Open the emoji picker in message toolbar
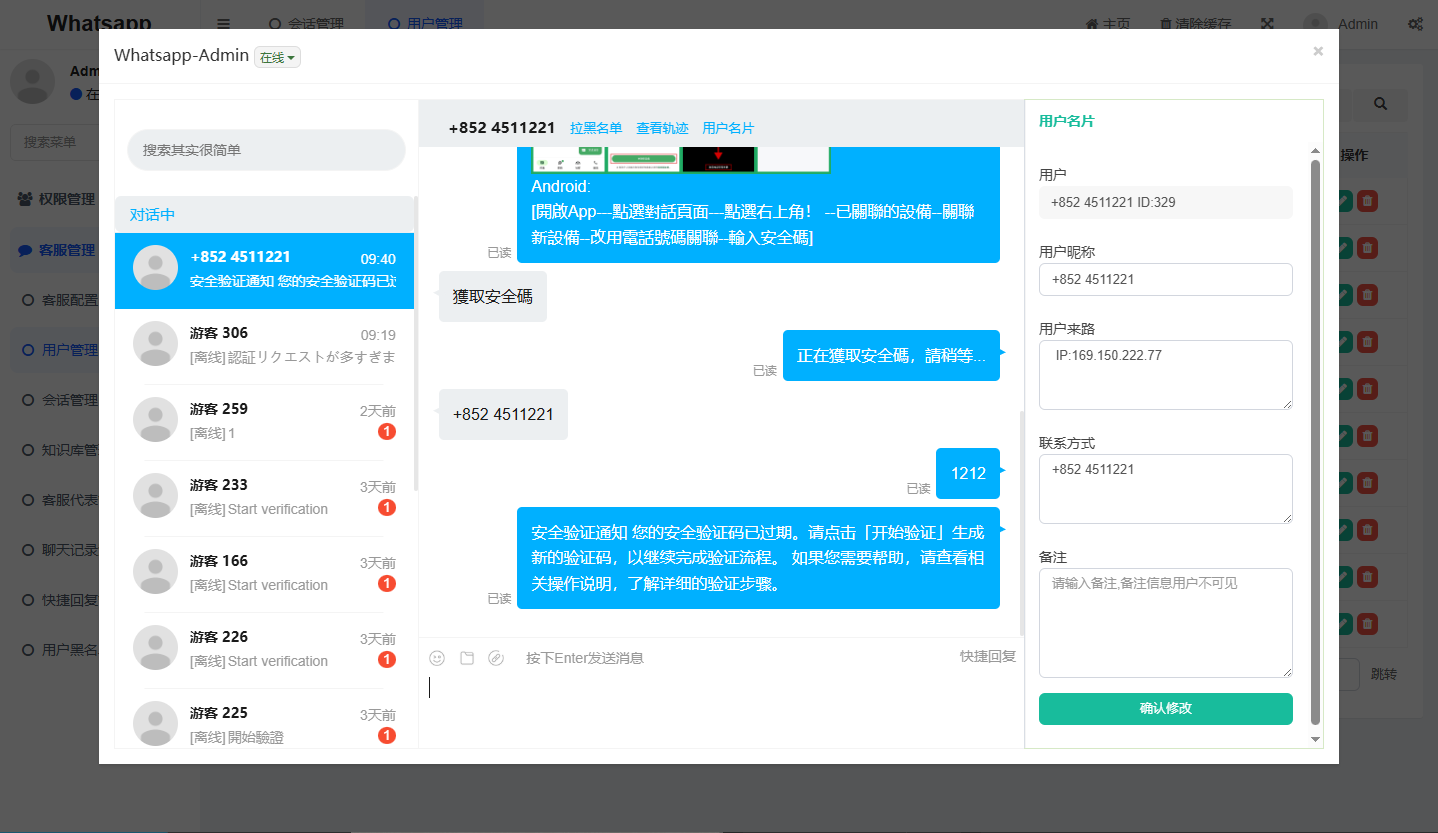This screenshot has height=833, width=1438. (437, 658)
